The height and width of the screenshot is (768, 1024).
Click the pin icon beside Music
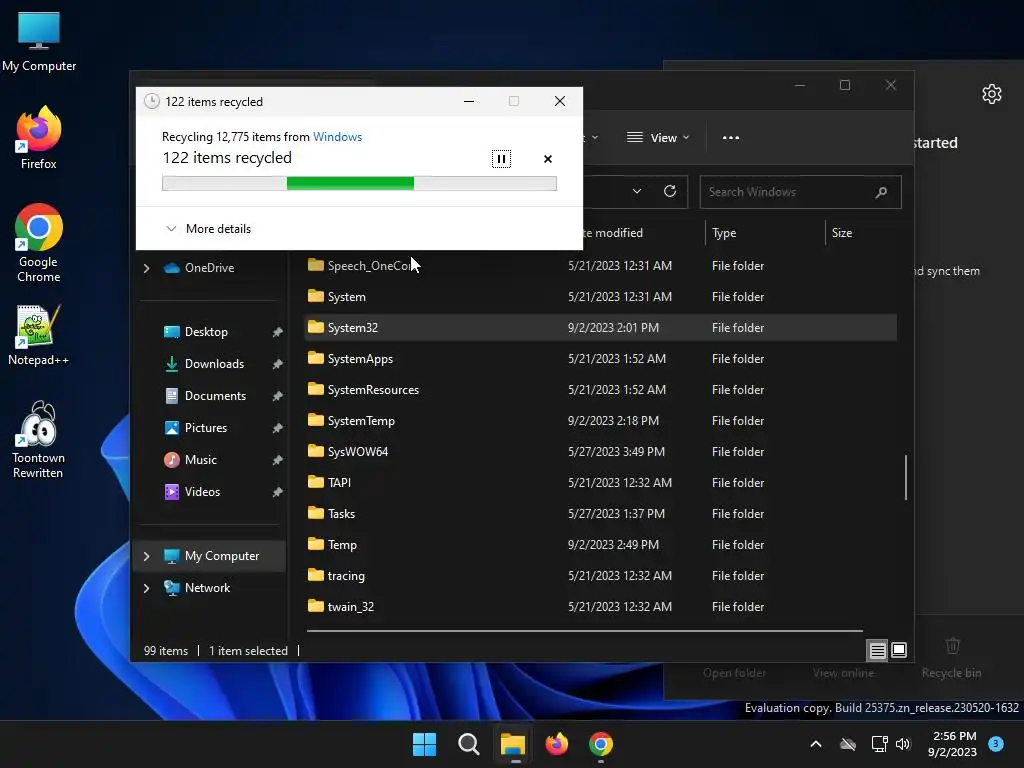click(x=277, y=460)
